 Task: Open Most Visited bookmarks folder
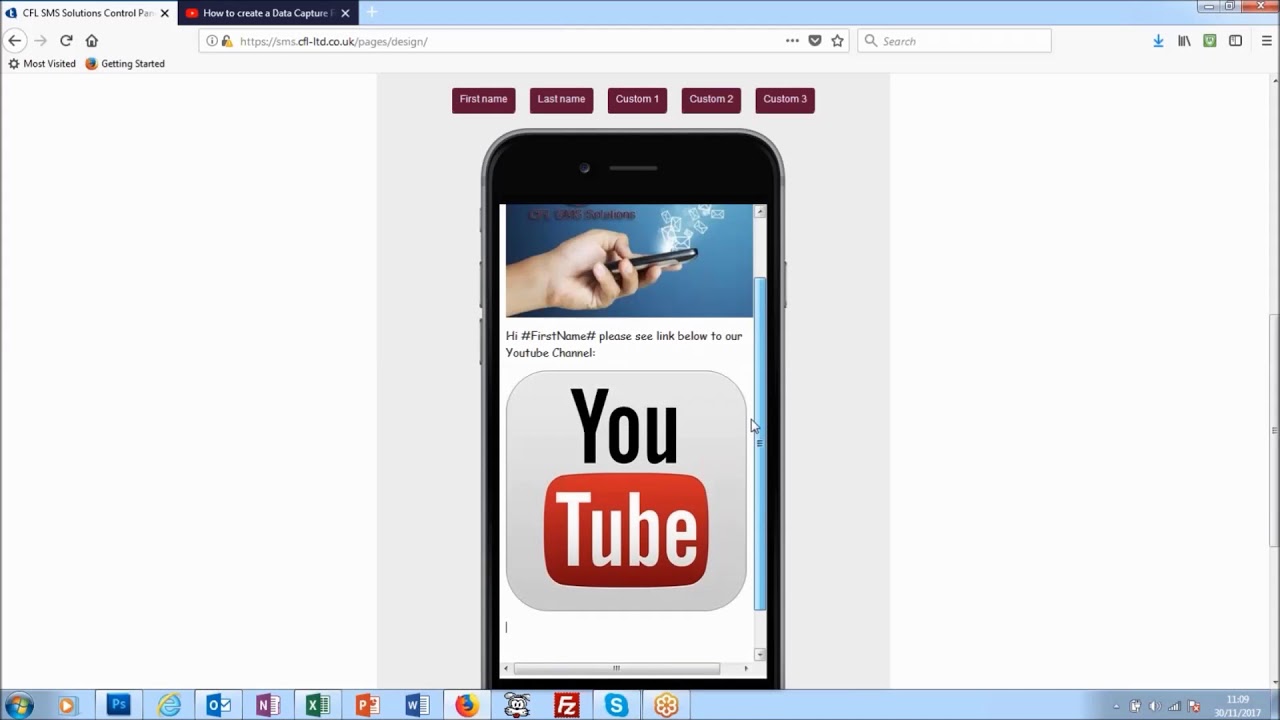coord(42,64)
